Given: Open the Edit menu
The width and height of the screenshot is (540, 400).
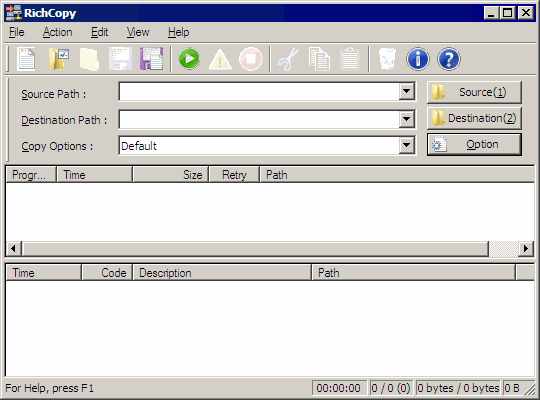Looking at the screenshot, I should tap(100, 32).
